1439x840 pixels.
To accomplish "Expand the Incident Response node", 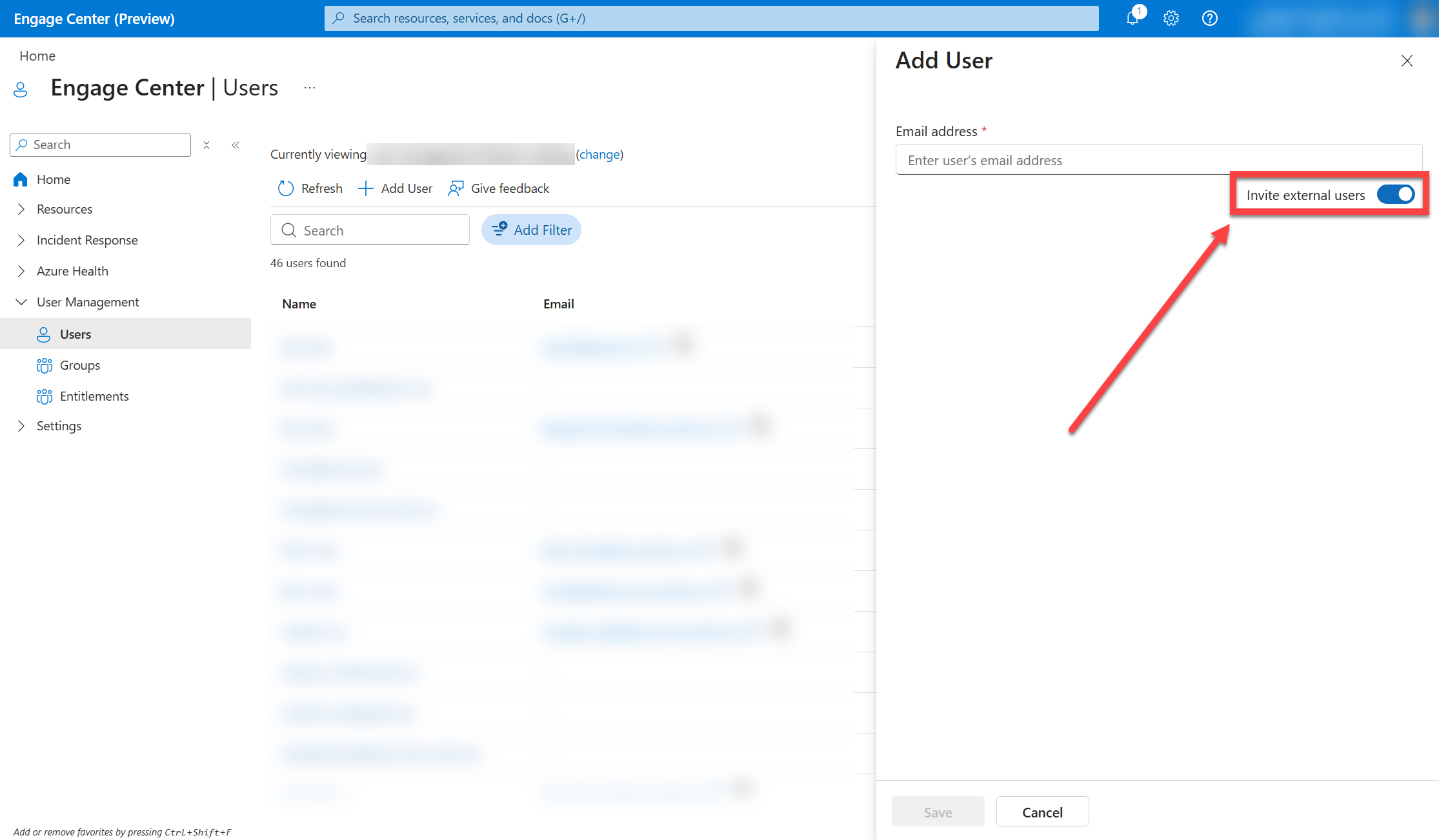I will [21, 240].
